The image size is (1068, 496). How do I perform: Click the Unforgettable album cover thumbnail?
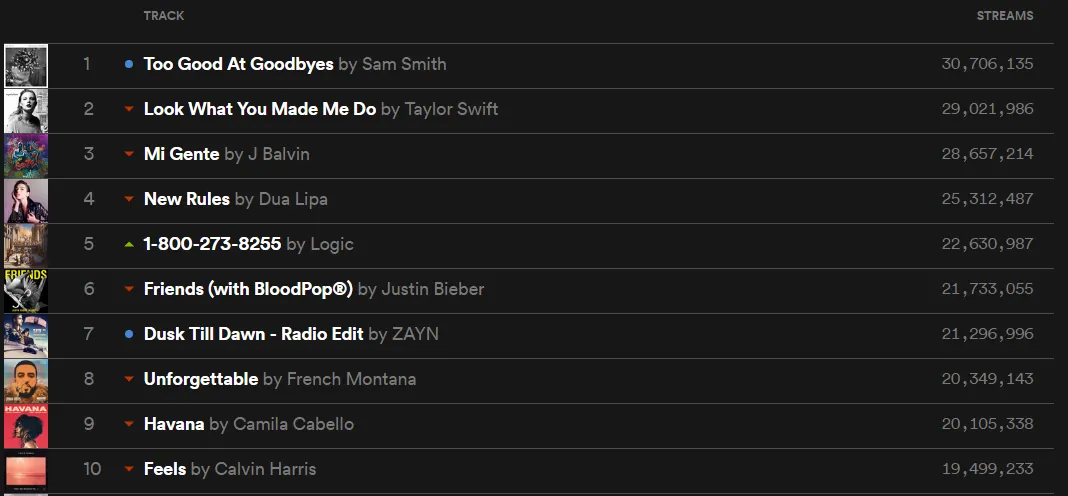pos(26,381)
